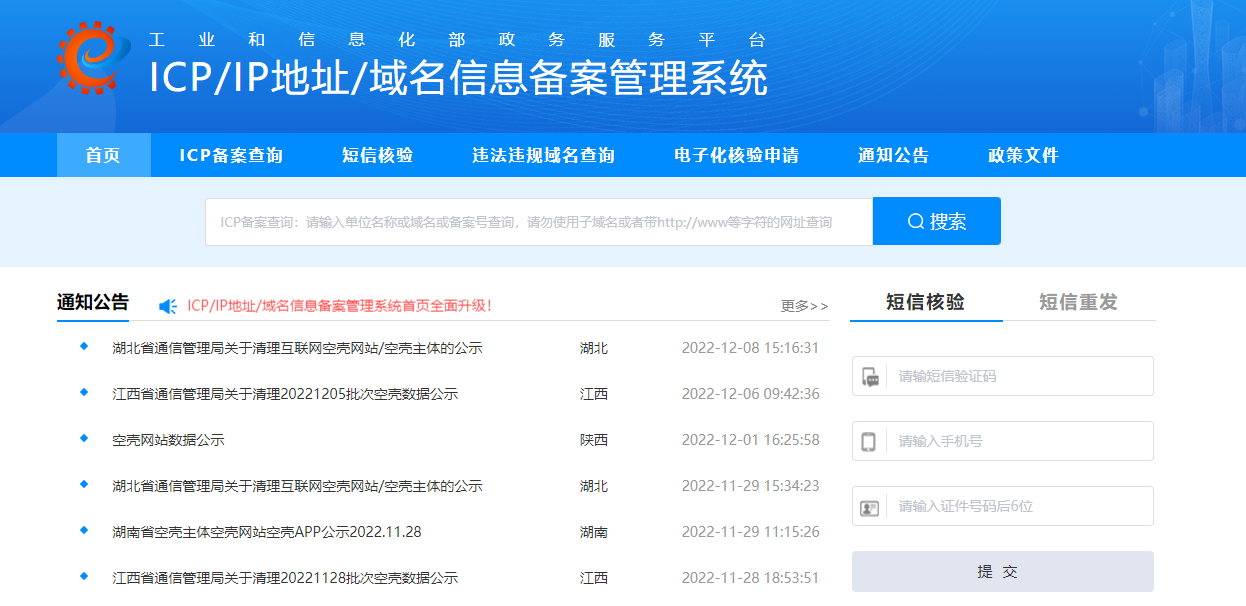
Task: Click the 陕西 province cell
Action: [x=594, y=440]
